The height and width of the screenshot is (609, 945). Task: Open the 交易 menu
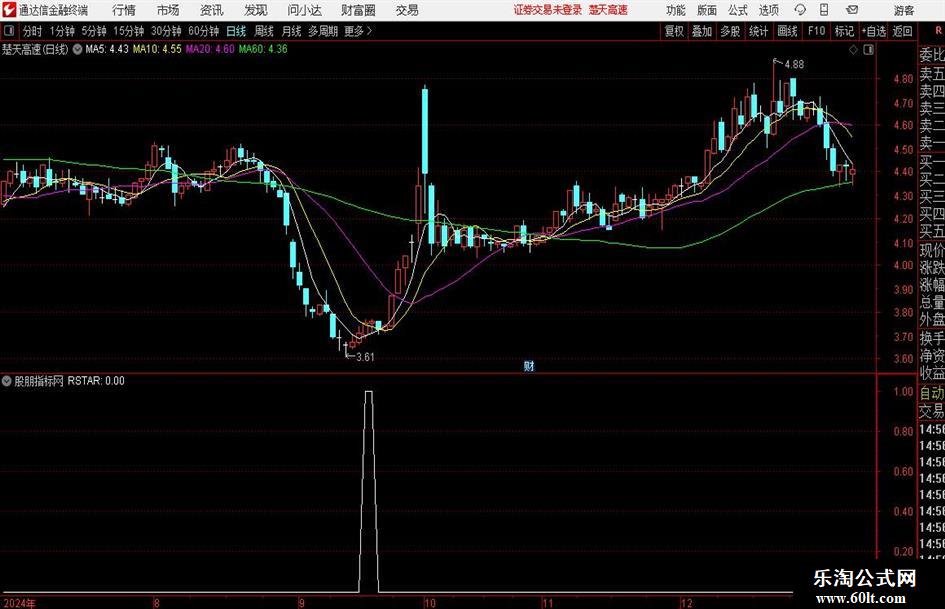click(407, 10)
